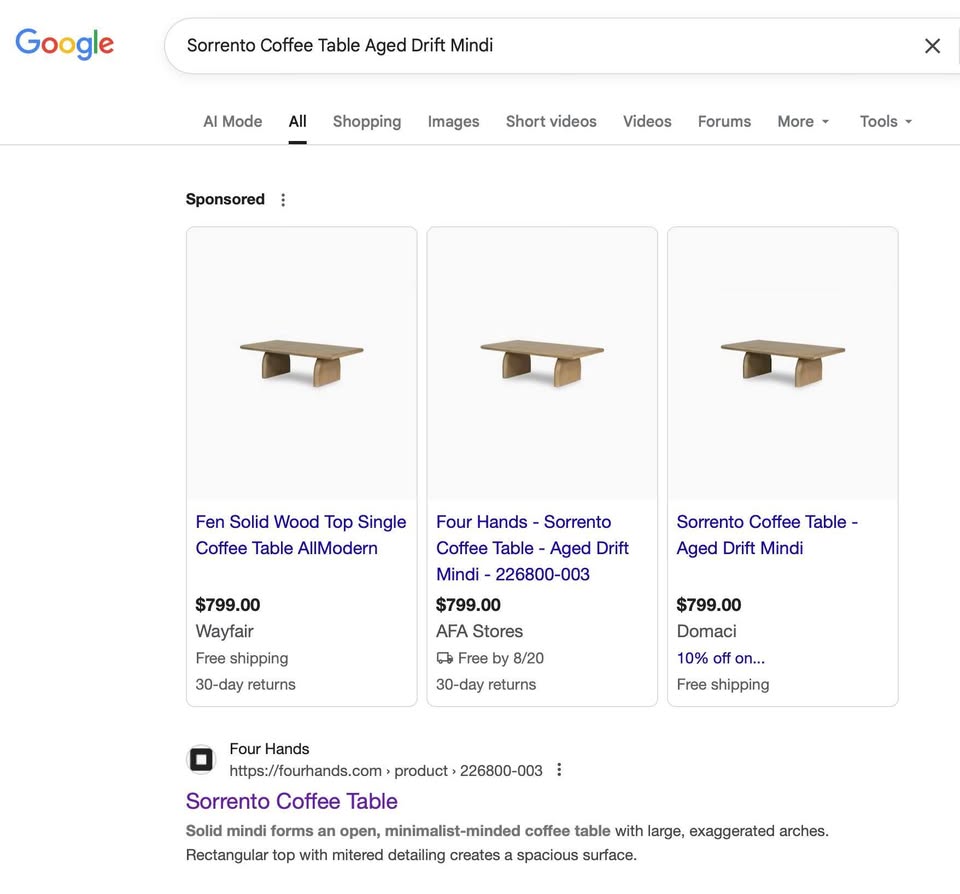Open Four Hands Sorrento 226800-003 ad link
The width and height of the screenshot is (960, 894).
532,548
